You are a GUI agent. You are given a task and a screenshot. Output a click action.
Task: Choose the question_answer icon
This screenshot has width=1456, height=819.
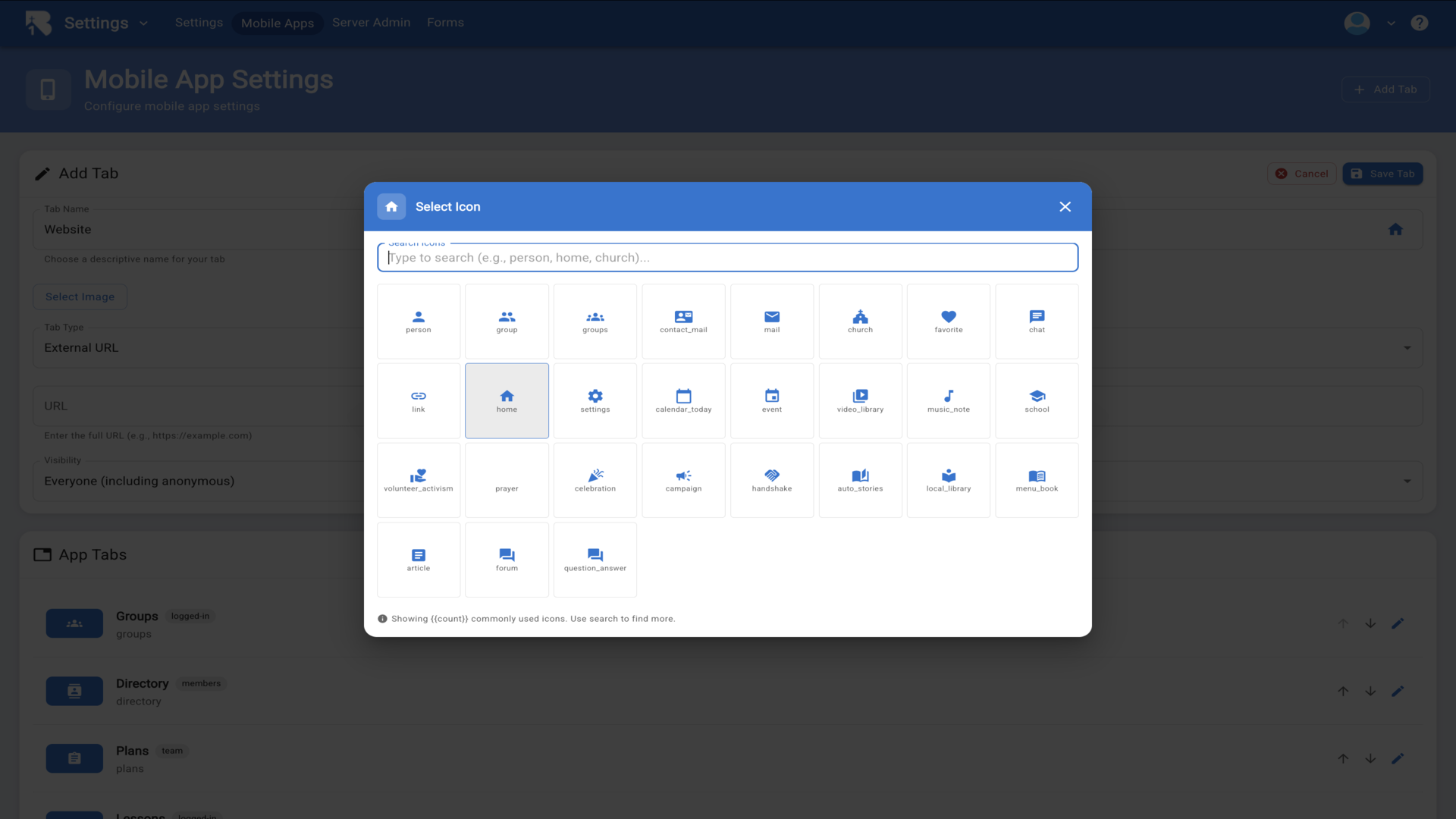[x=595, y=560]
